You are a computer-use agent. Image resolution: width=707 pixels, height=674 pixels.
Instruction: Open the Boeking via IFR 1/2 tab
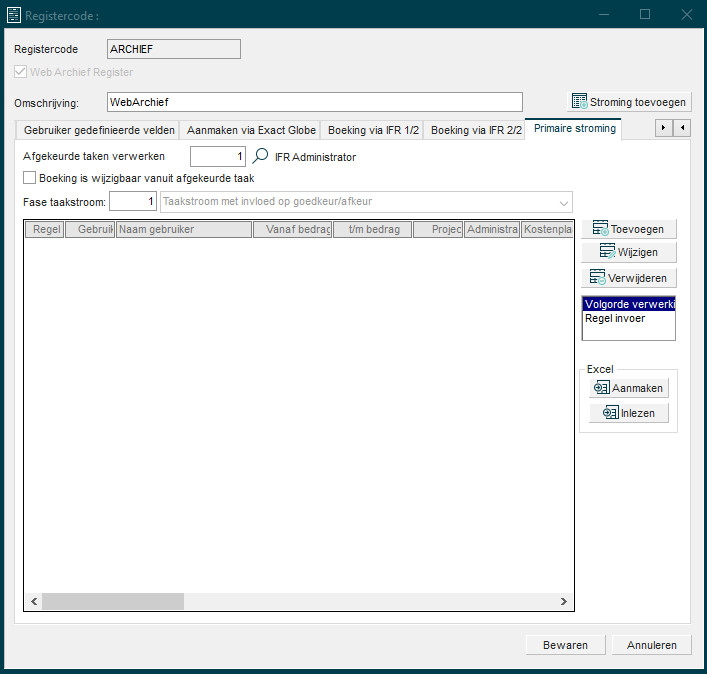[x=372, y=130]
